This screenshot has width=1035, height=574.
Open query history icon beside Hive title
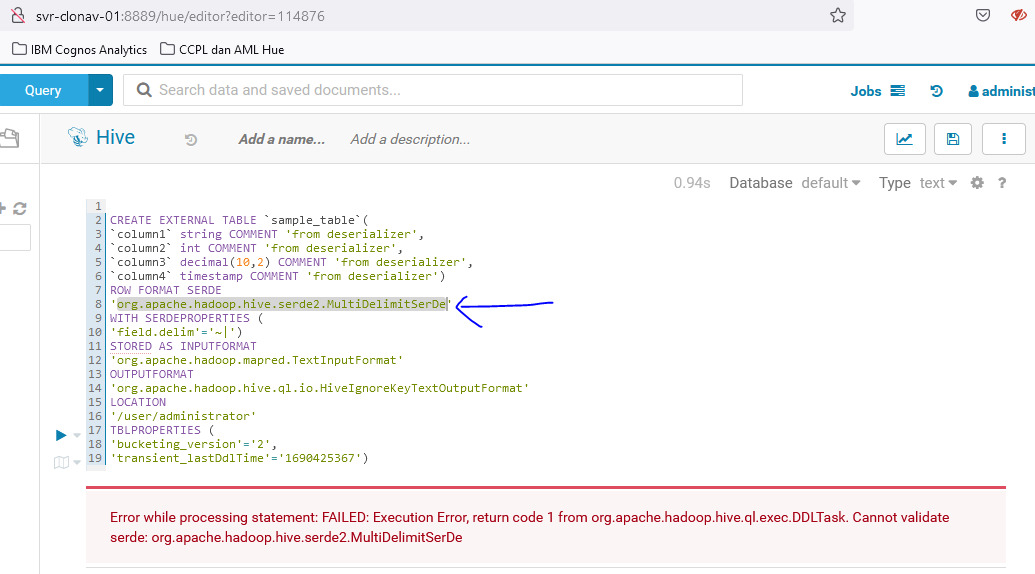pos(191,140)
